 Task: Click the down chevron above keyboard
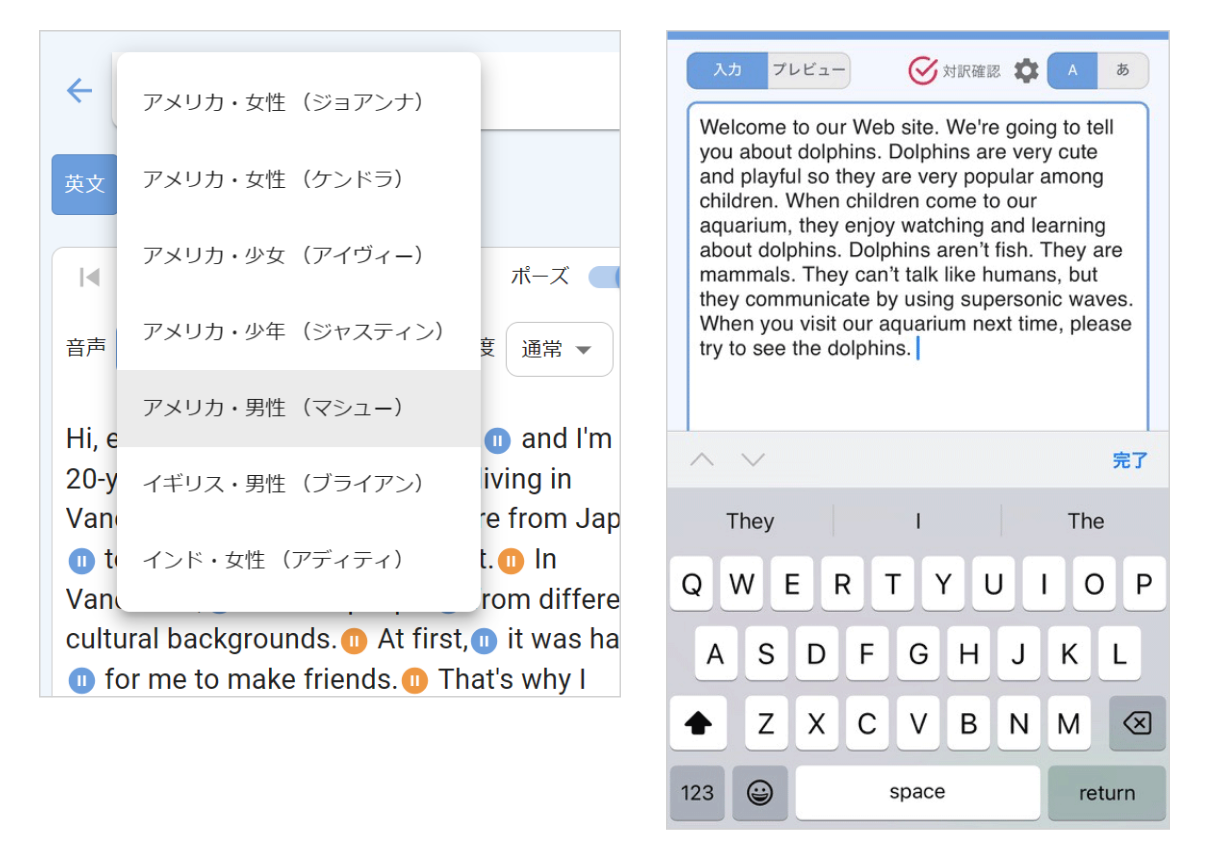[x=753, y=460]
